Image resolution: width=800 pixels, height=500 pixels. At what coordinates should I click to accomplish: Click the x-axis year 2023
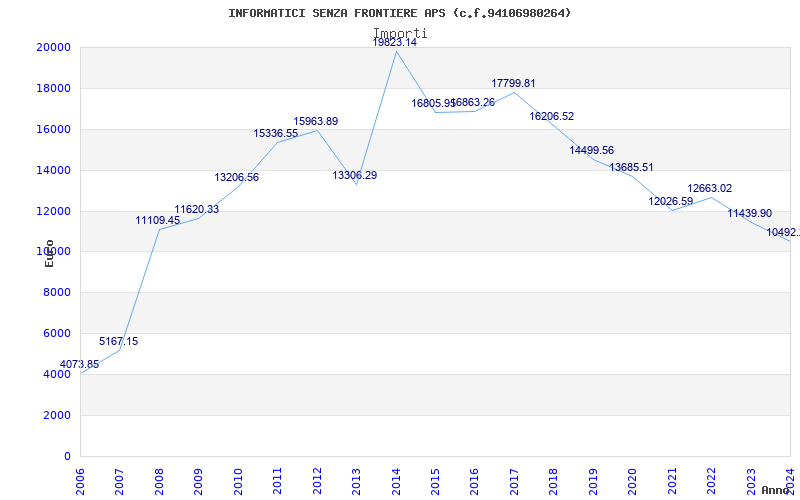(x=752, y=481)
